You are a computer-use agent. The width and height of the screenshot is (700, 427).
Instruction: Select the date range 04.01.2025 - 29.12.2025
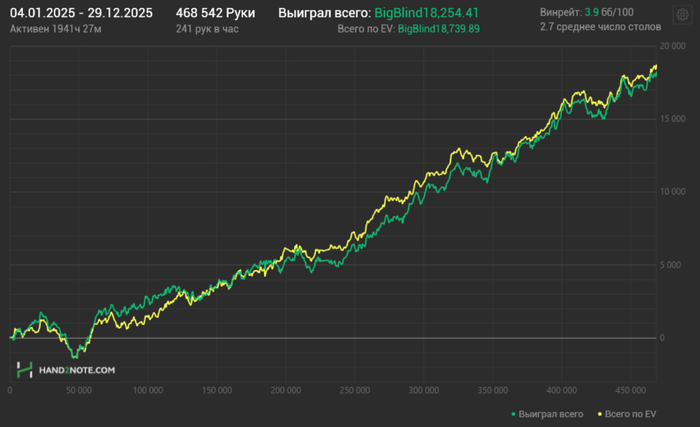pyautogui.click(x=81, y=13)
